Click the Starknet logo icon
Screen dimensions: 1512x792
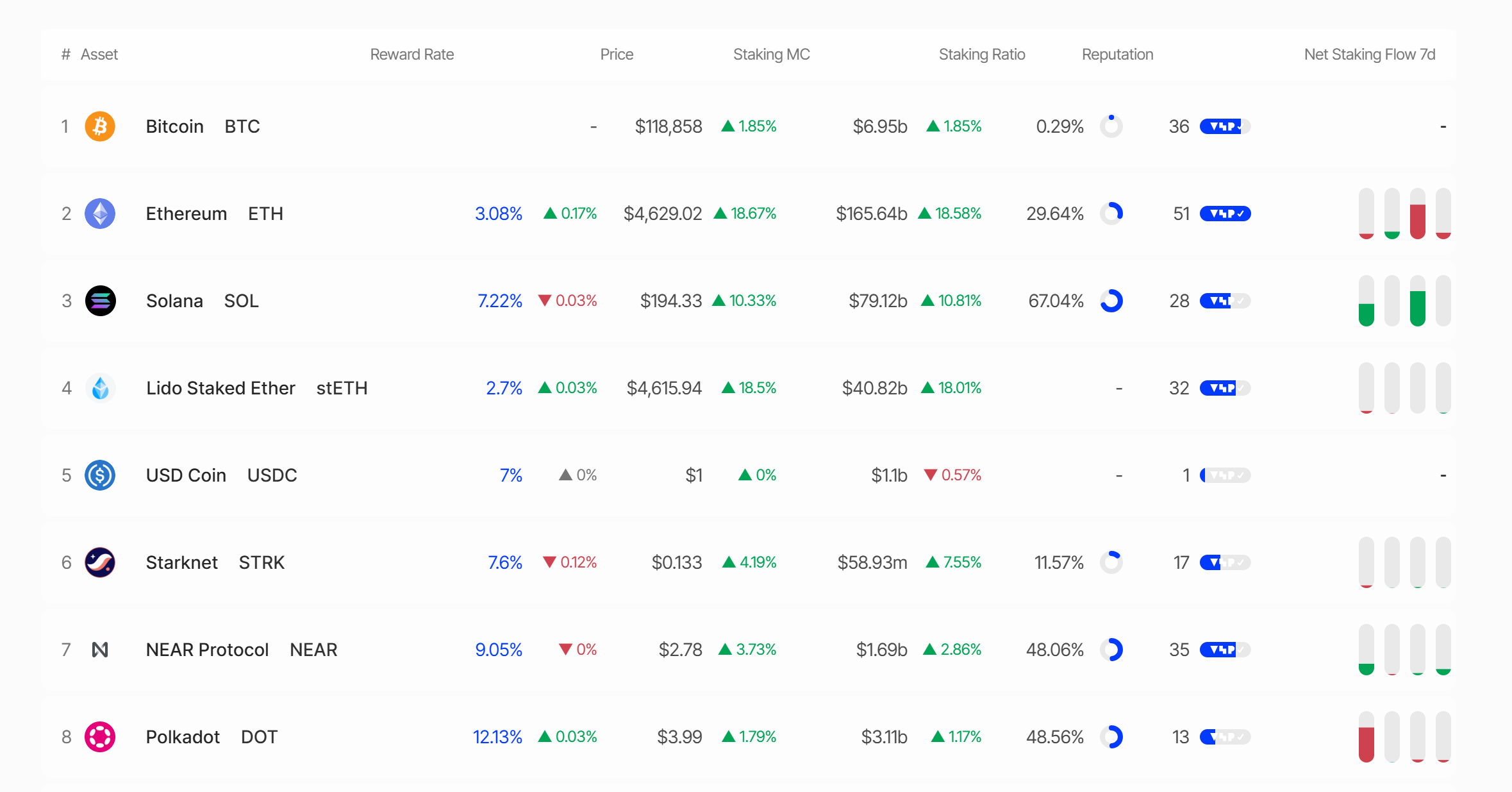tap(100, 562)
